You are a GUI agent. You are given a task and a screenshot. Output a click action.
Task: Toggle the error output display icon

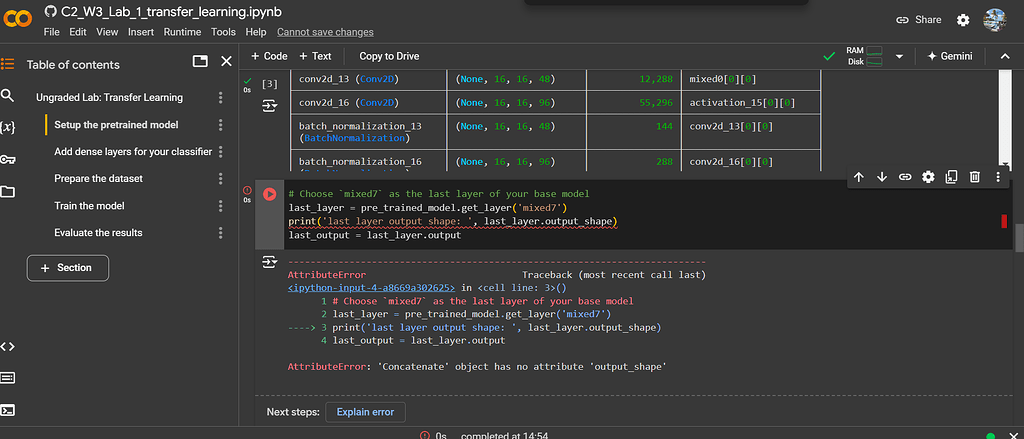point(269,262)
